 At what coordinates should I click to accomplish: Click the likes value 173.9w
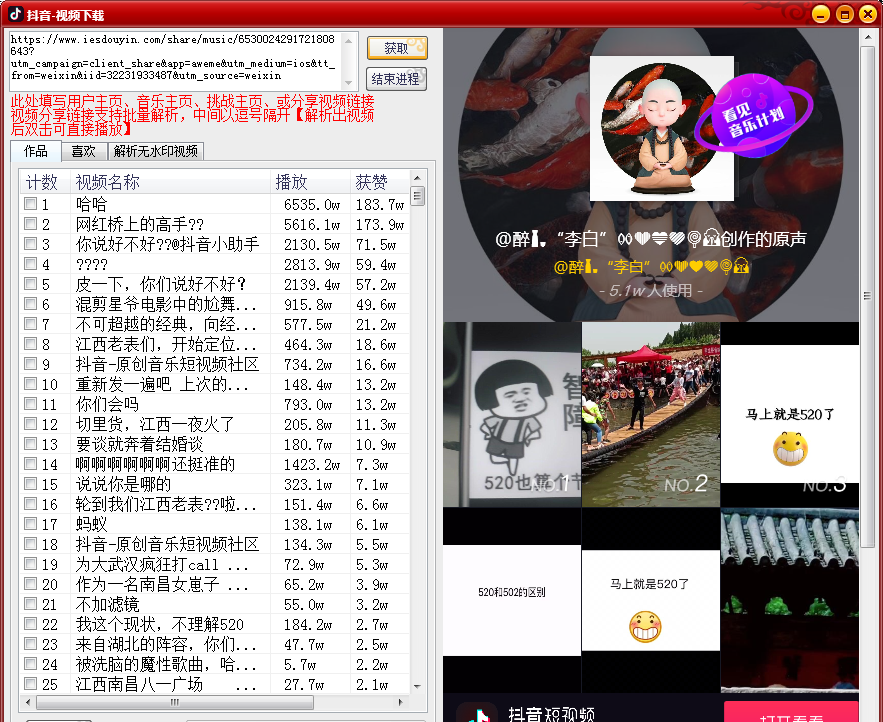380,224
